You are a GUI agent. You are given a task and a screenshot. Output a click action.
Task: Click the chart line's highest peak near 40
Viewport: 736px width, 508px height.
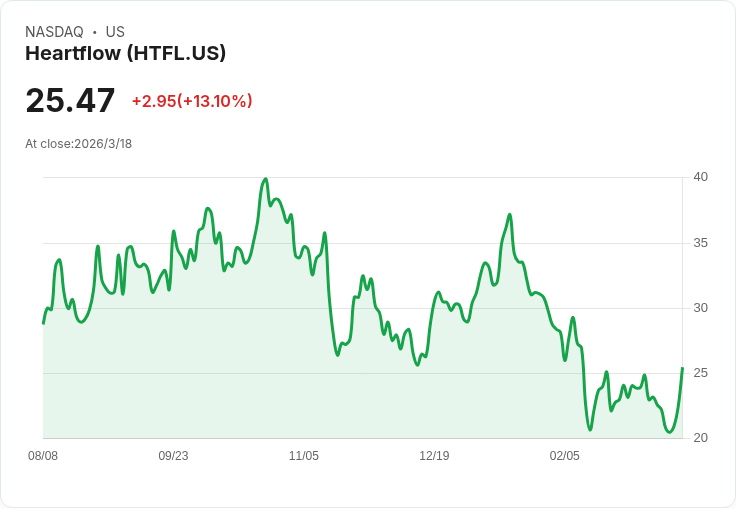tap(265, 179)
